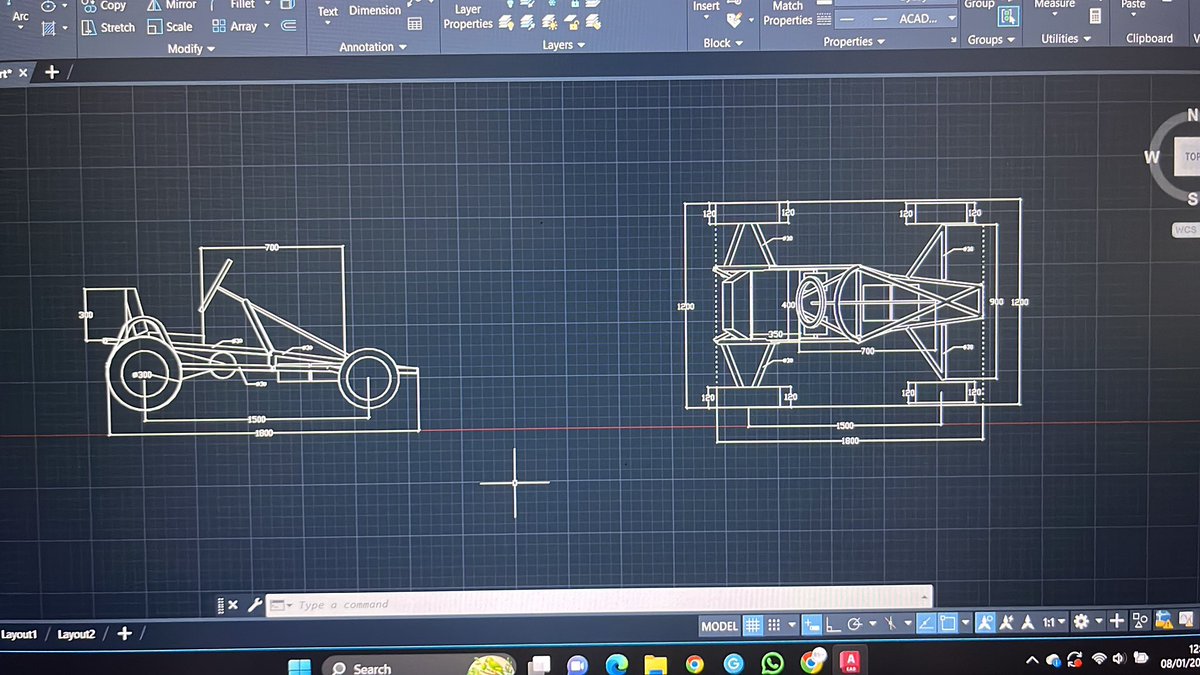Select the Mirror tool
The image size is (1200, 675).
tap(171, 5)
